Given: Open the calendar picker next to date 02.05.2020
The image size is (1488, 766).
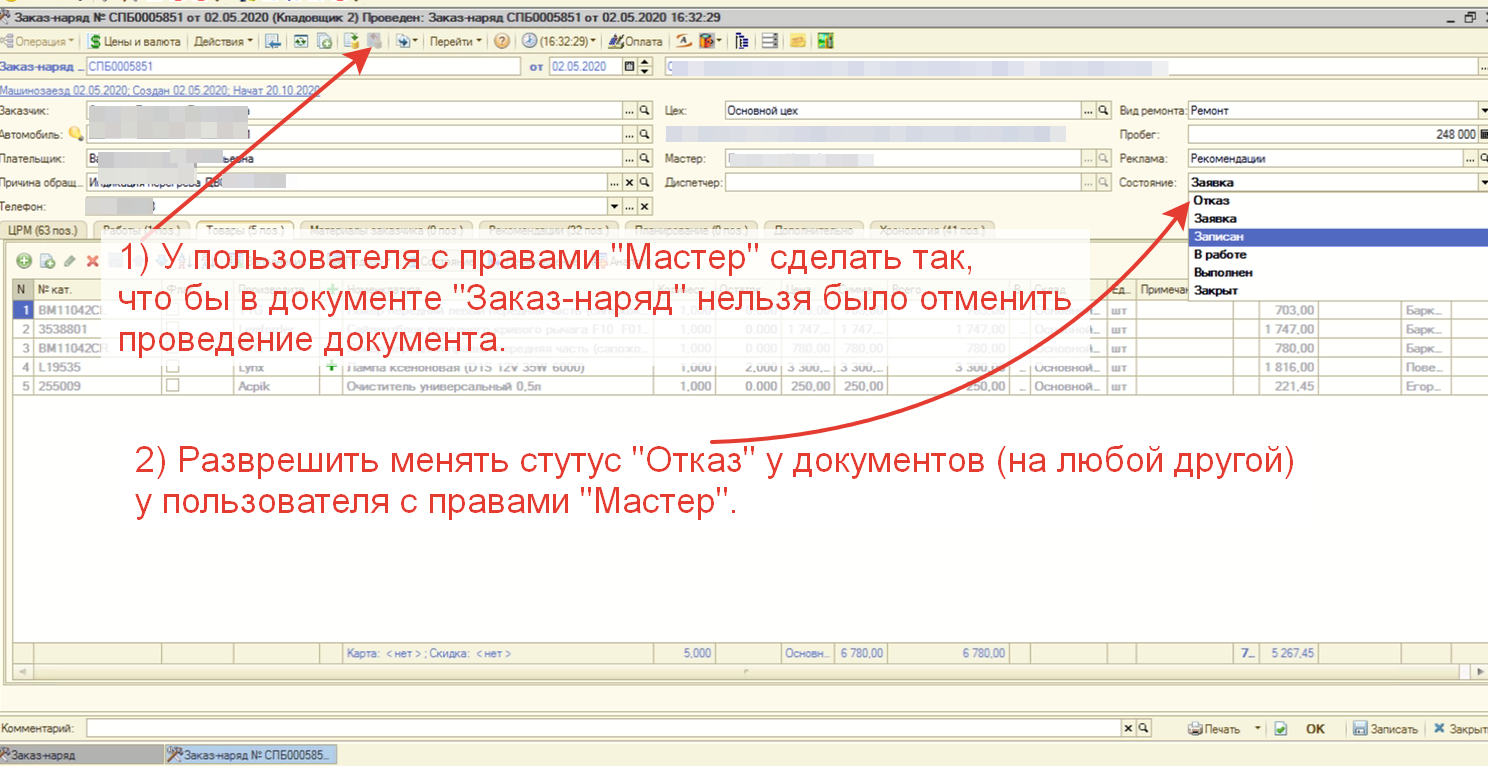Looking at the screenshot, I should 629,67.
